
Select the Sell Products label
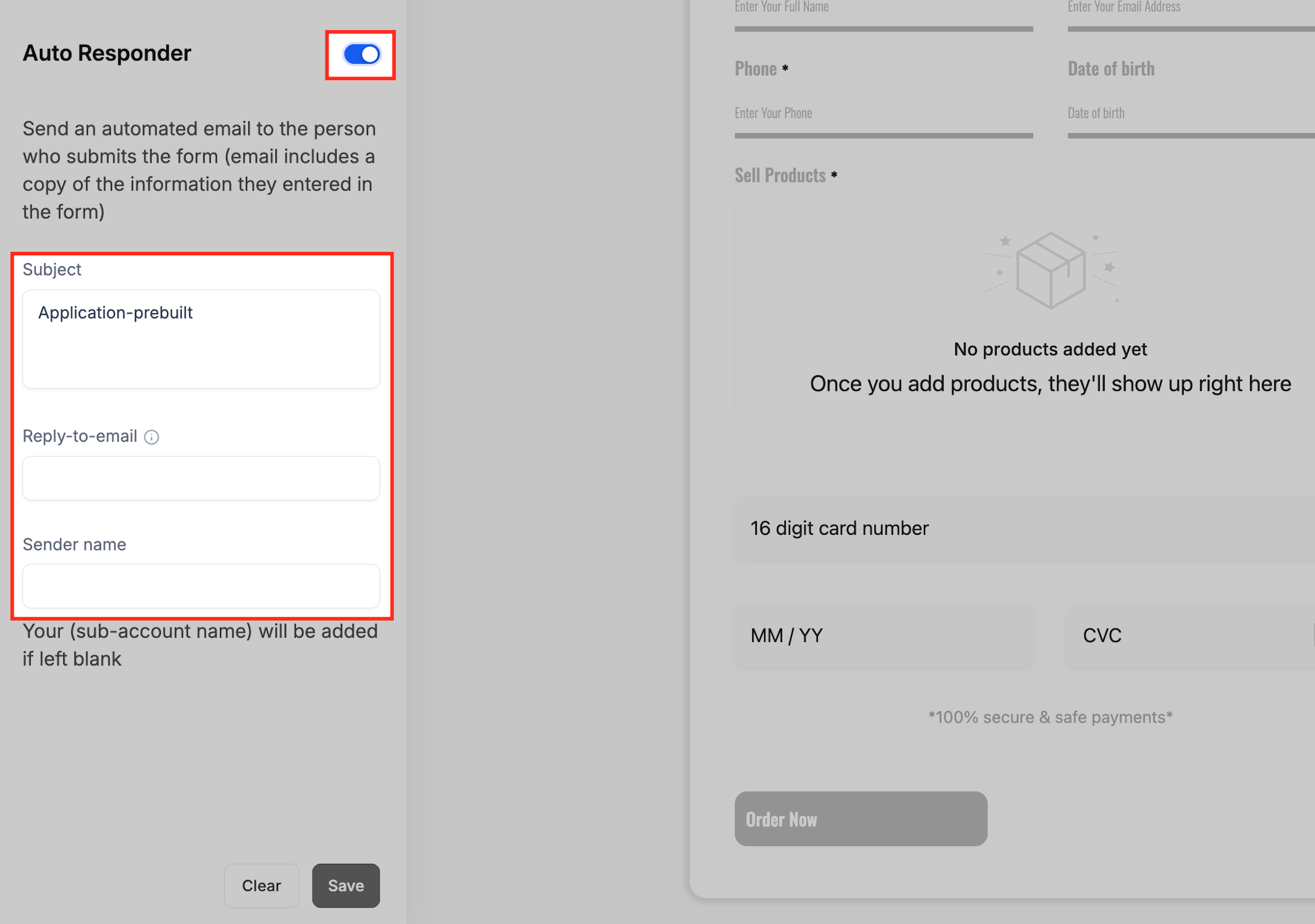(780, 175)
